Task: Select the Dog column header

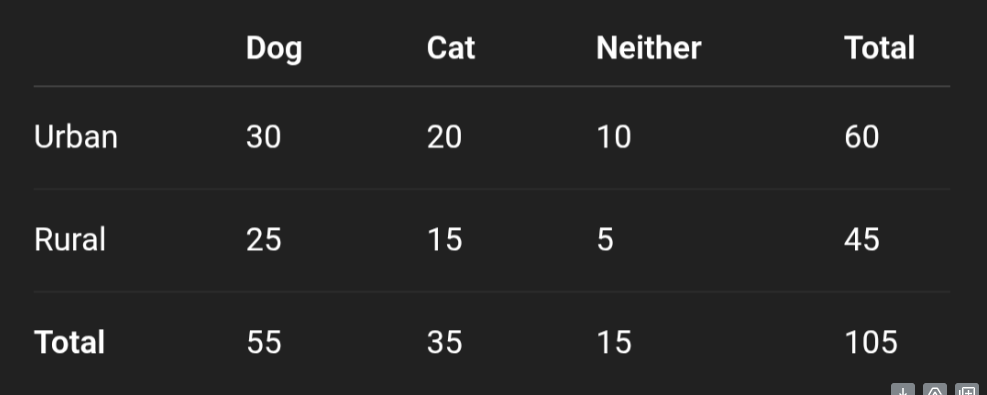Action: click(274, 48)
